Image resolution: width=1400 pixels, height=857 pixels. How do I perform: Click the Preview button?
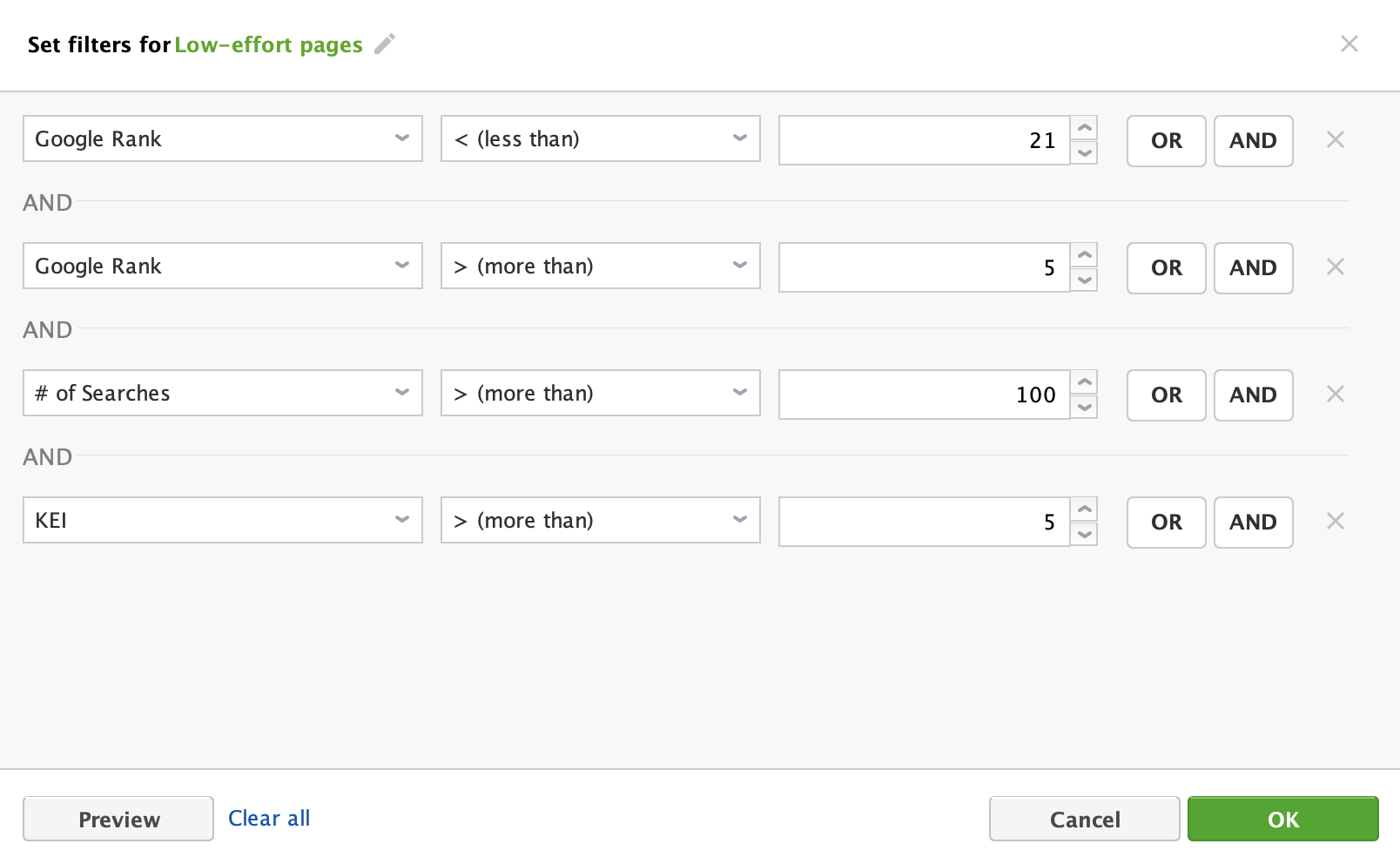coord(118,819)
